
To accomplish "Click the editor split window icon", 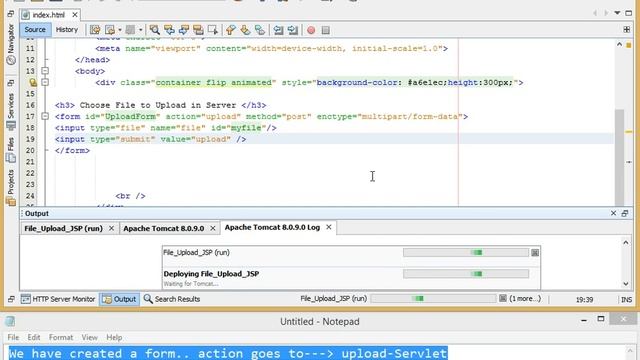I will (x=627, y=29).
